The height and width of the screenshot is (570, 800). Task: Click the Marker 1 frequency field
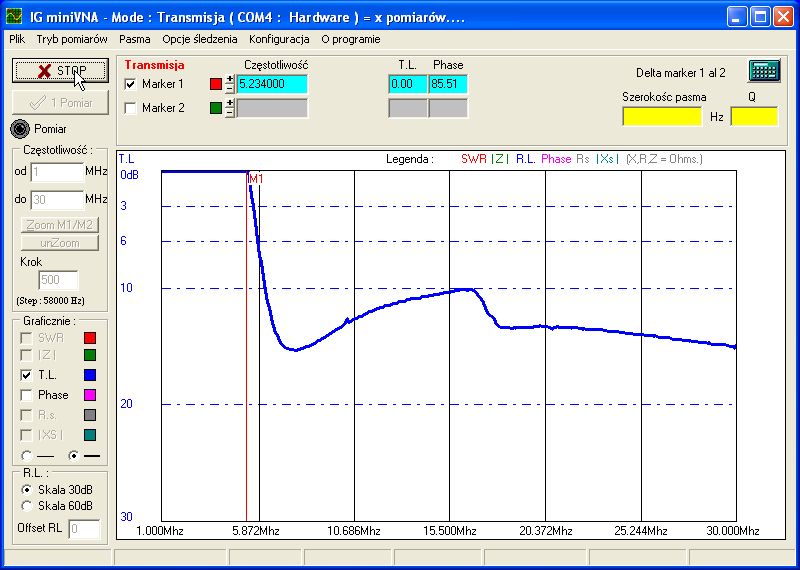[272, 84]
